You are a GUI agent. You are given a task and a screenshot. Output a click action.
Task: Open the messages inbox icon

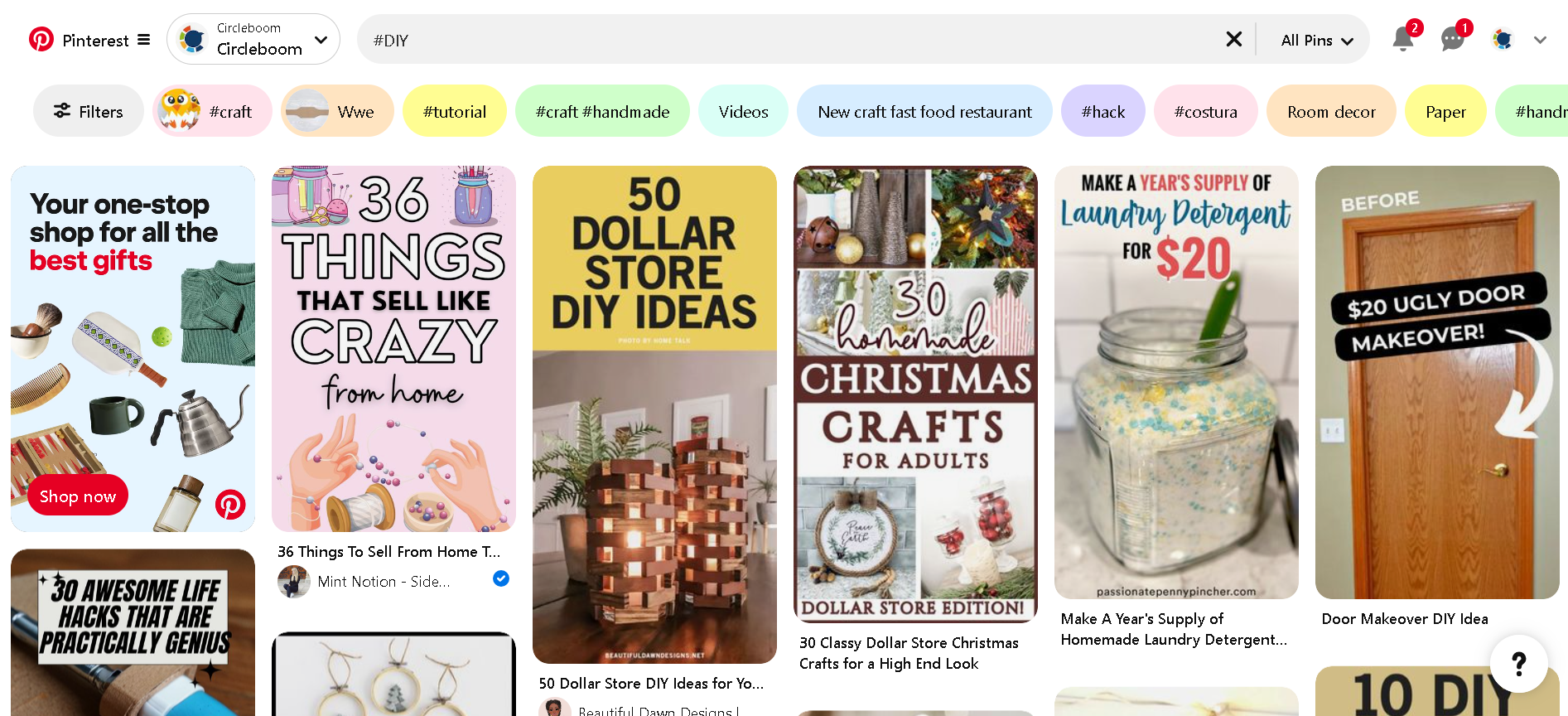click(1451, 39)
